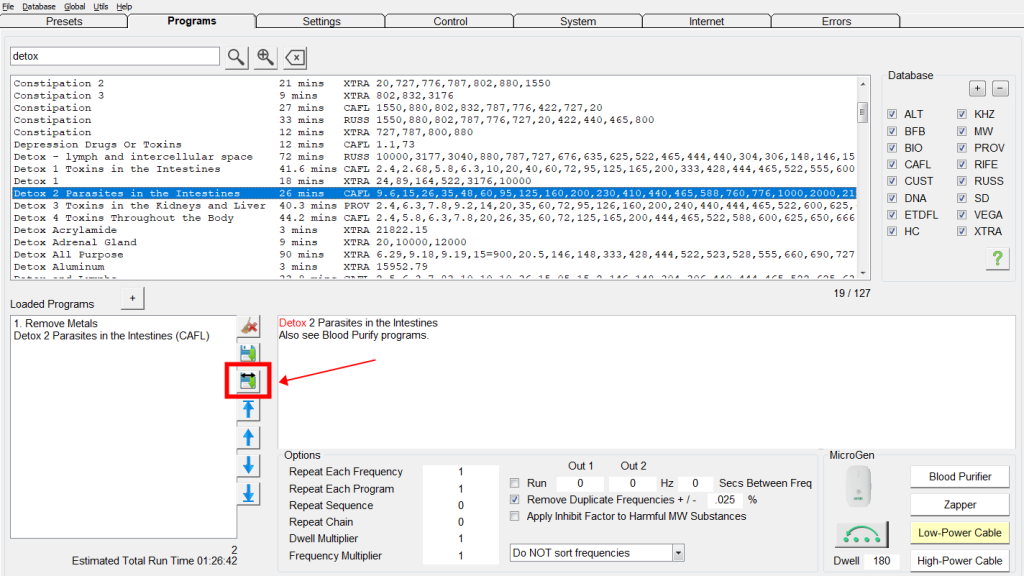Switch to the Settings tab
This screenshot has width=1024, height=576.
tap(321, 21)
